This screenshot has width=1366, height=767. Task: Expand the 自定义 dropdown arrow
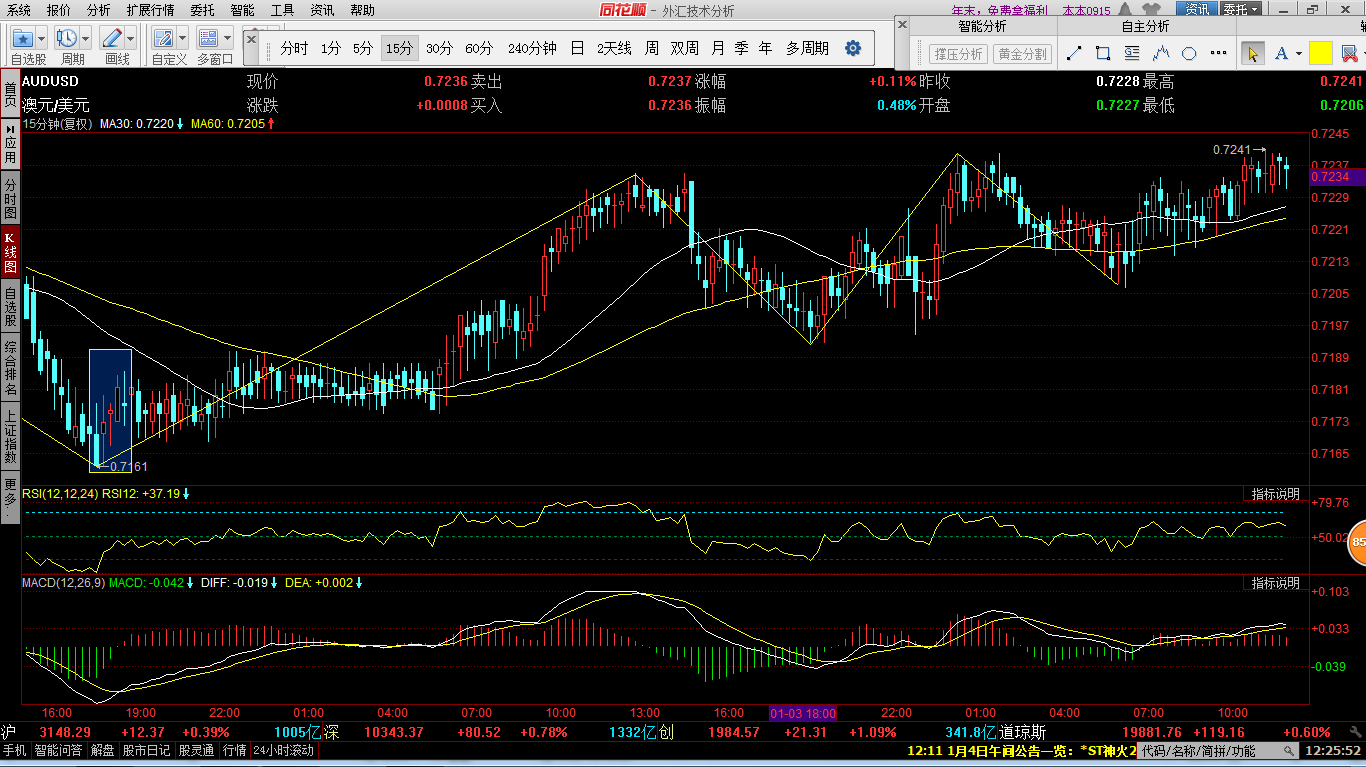click(181, 38)
